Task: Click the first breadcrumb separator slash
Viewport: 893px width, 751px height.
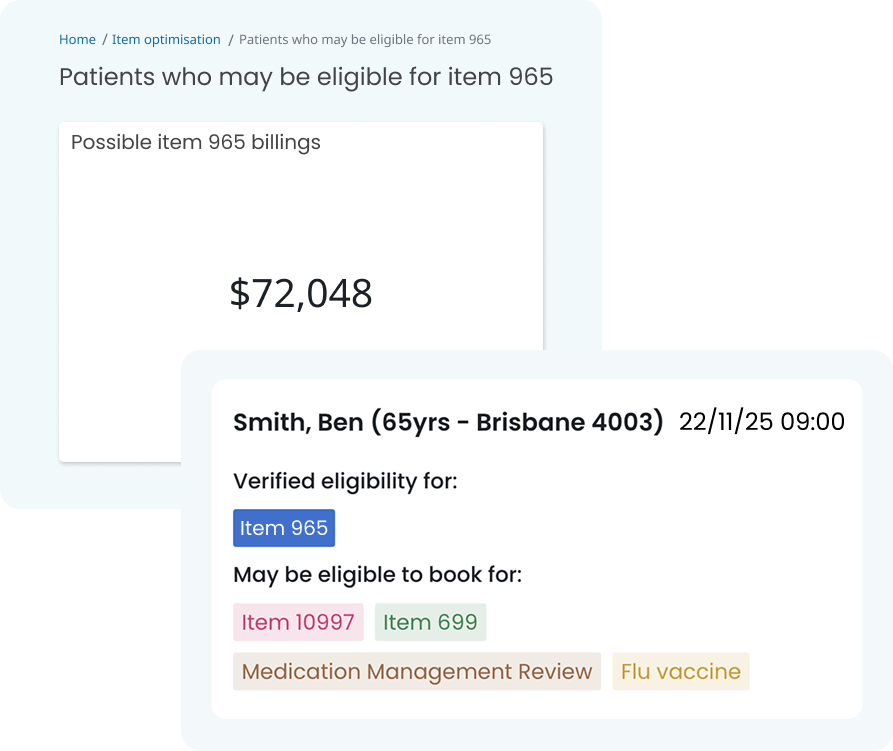Action: (104, 40)
